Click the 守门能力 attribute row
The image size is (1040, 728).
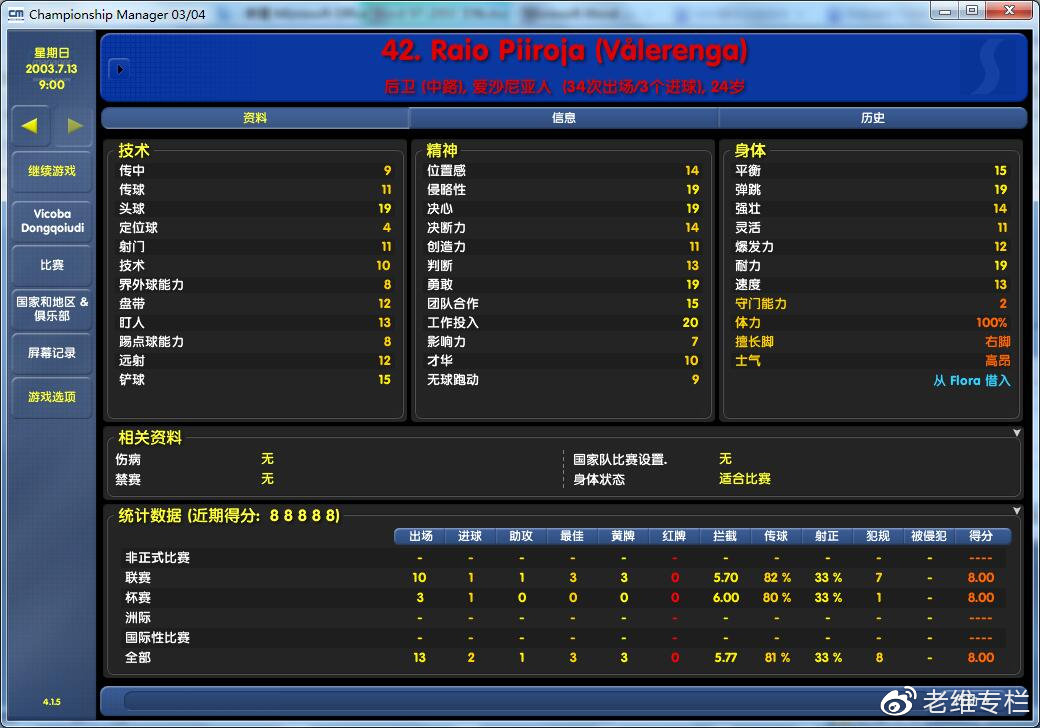point(871,304)
